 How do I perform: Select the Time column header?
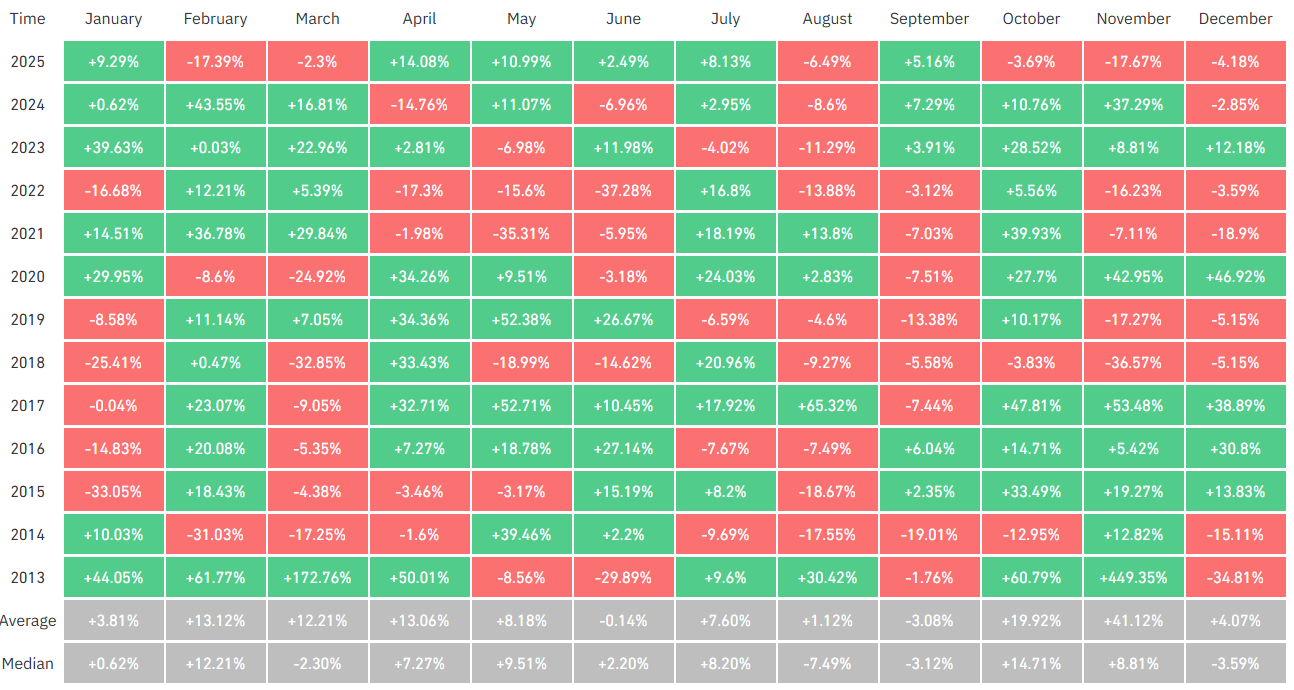[x=27, y=19]
